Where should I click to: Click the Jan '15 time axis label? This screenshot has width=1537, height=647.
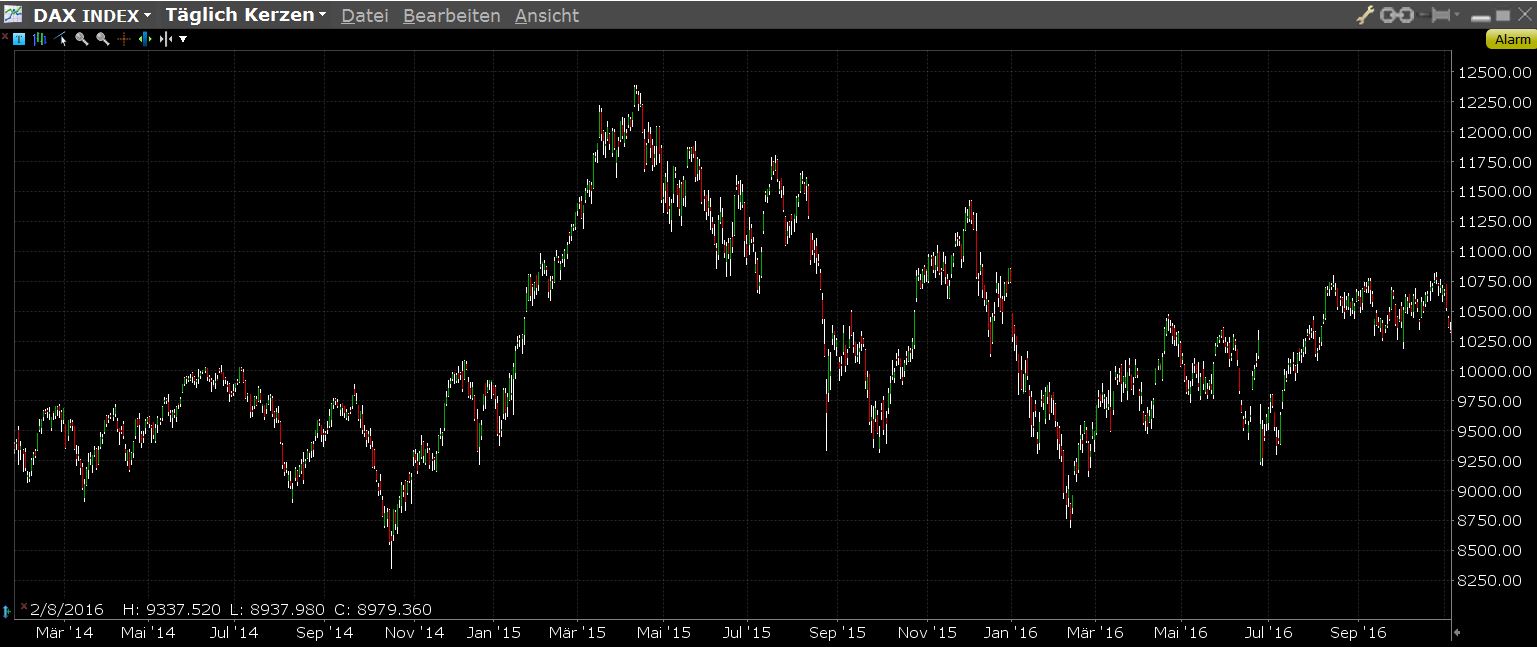pos(494,633)
